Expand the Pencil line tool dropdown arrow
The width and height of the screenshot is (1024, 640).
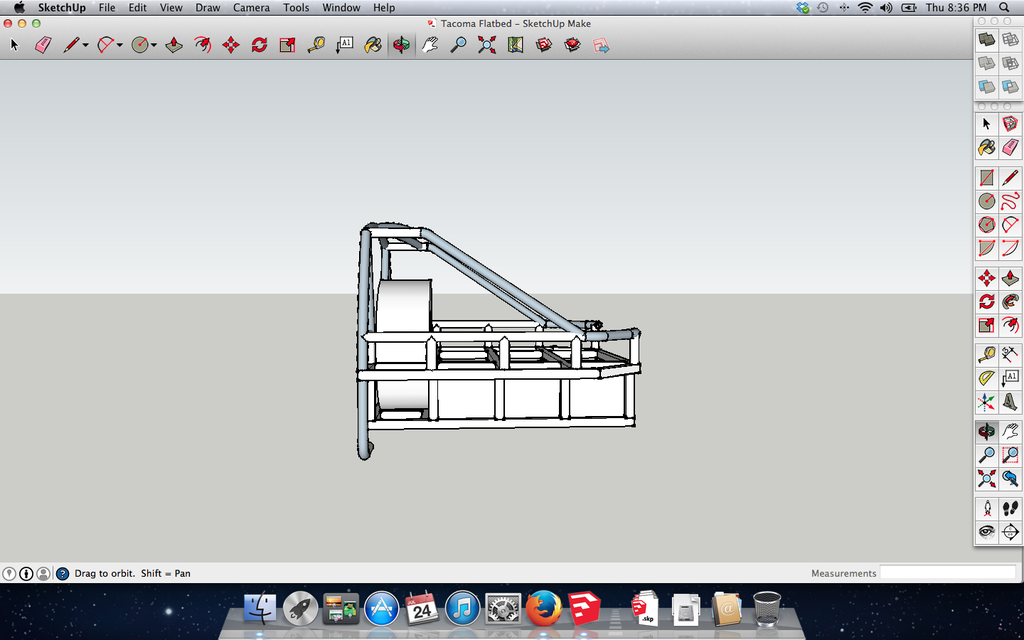pos(86,45)
